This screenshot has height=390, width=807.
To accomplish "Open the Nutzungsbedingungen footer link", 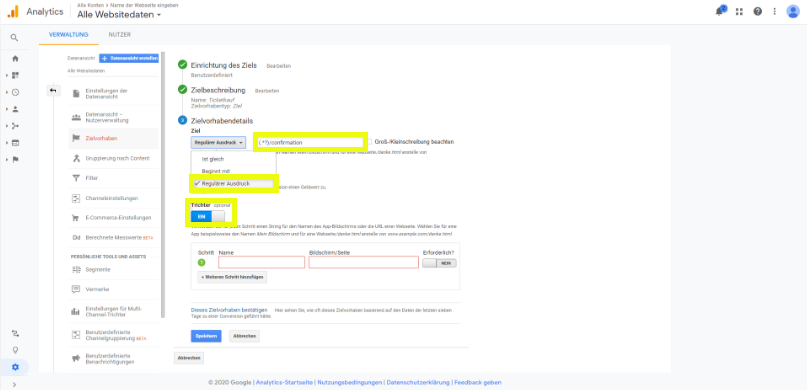I will [x=349, y=382].
